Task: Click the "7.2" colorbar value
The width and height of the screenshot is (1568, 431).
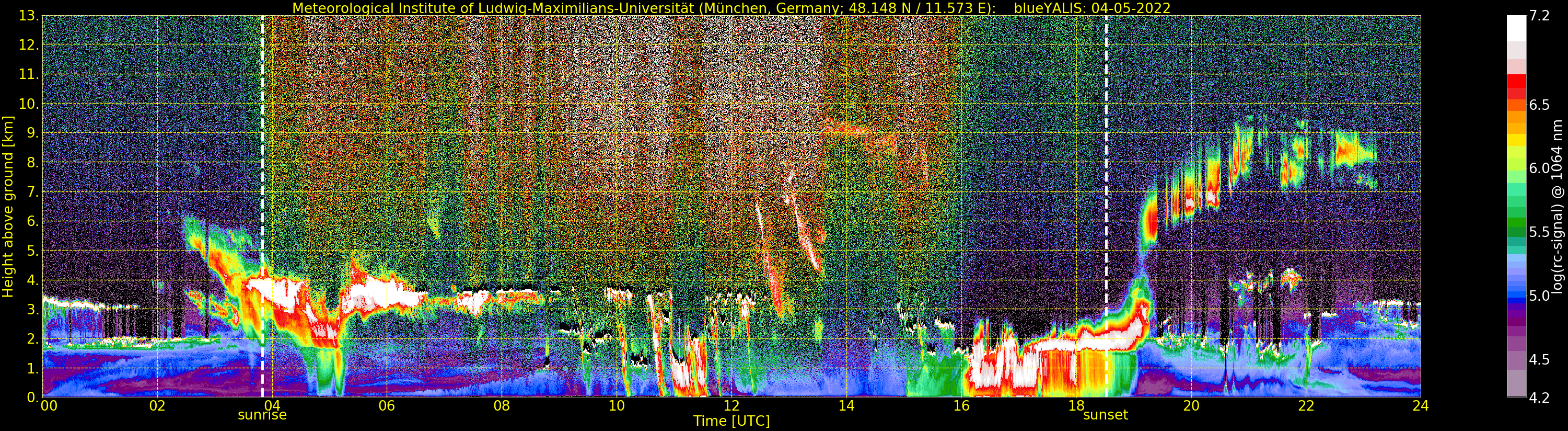Action: [1539, 16]
